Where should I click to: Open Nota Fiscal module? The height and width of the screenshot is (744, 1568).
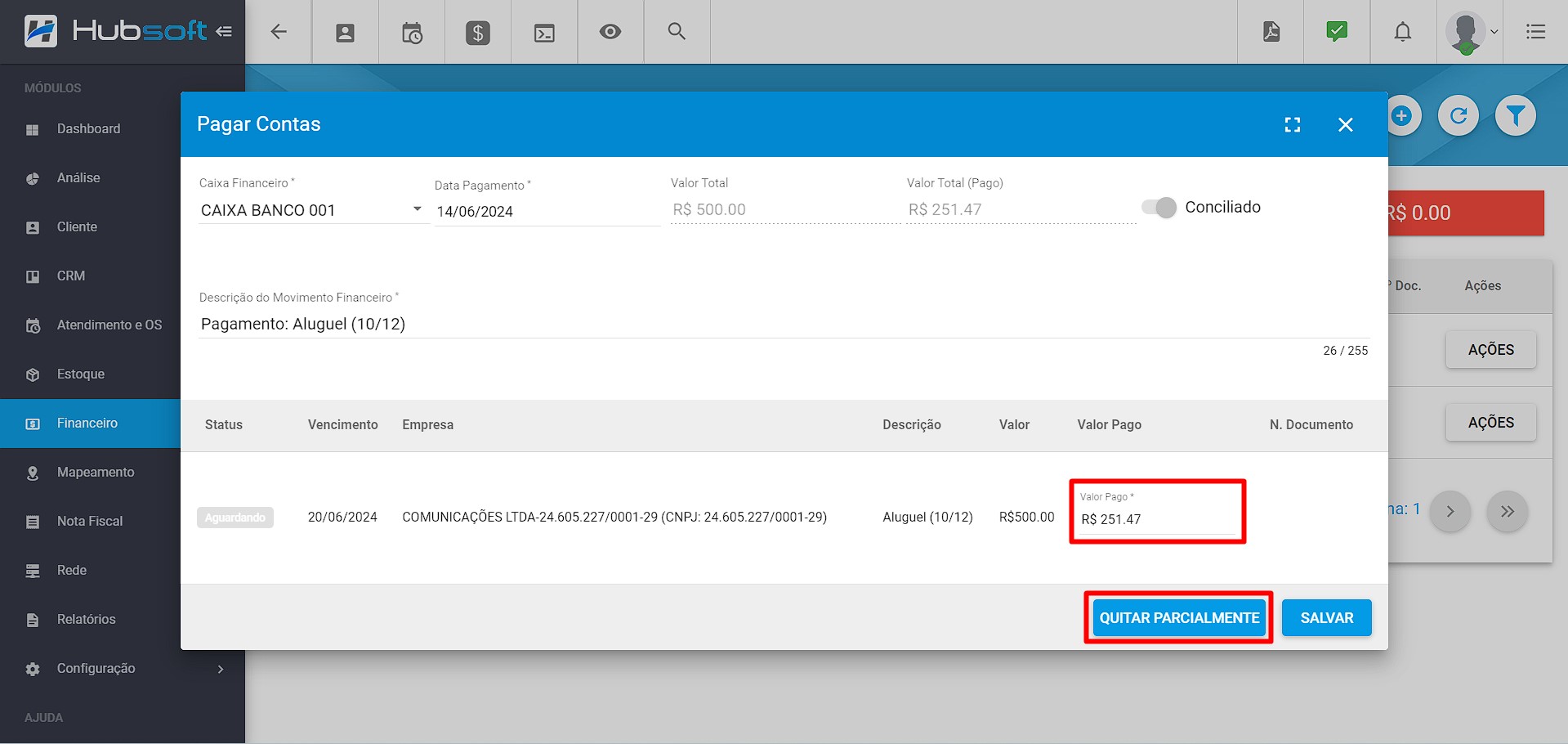(x=90, y=522)
